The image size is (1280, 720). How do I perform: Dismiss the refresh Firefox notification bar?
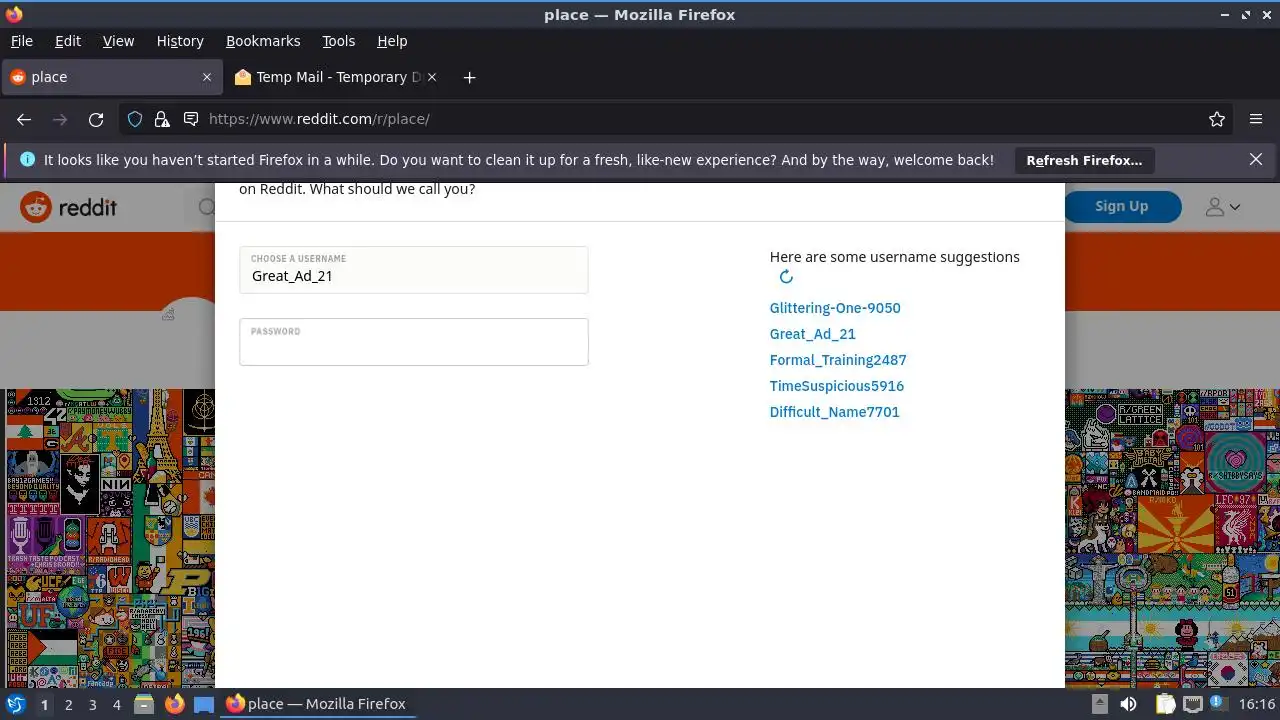tap(1256, 159)
